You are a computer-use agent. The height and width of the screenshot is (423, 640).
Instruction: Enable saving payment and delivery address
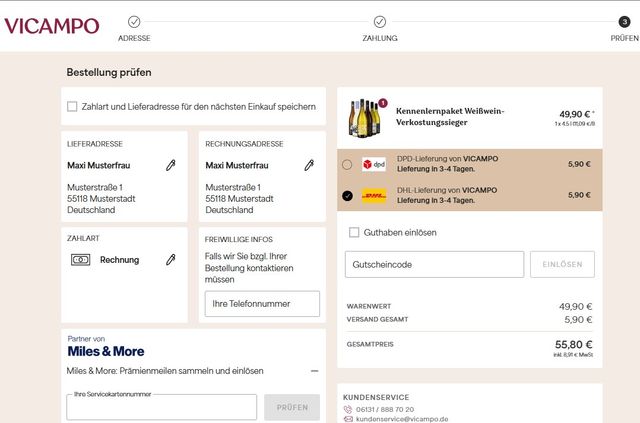pos(72,106)
